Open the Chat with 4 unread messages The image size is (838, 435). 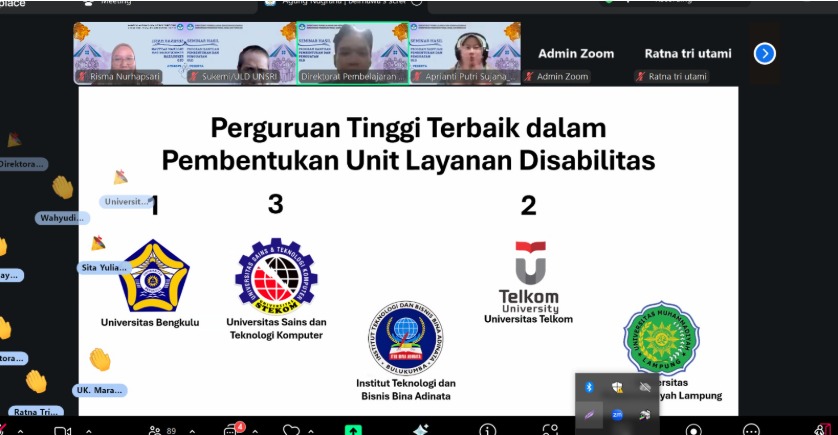[234, 429]
